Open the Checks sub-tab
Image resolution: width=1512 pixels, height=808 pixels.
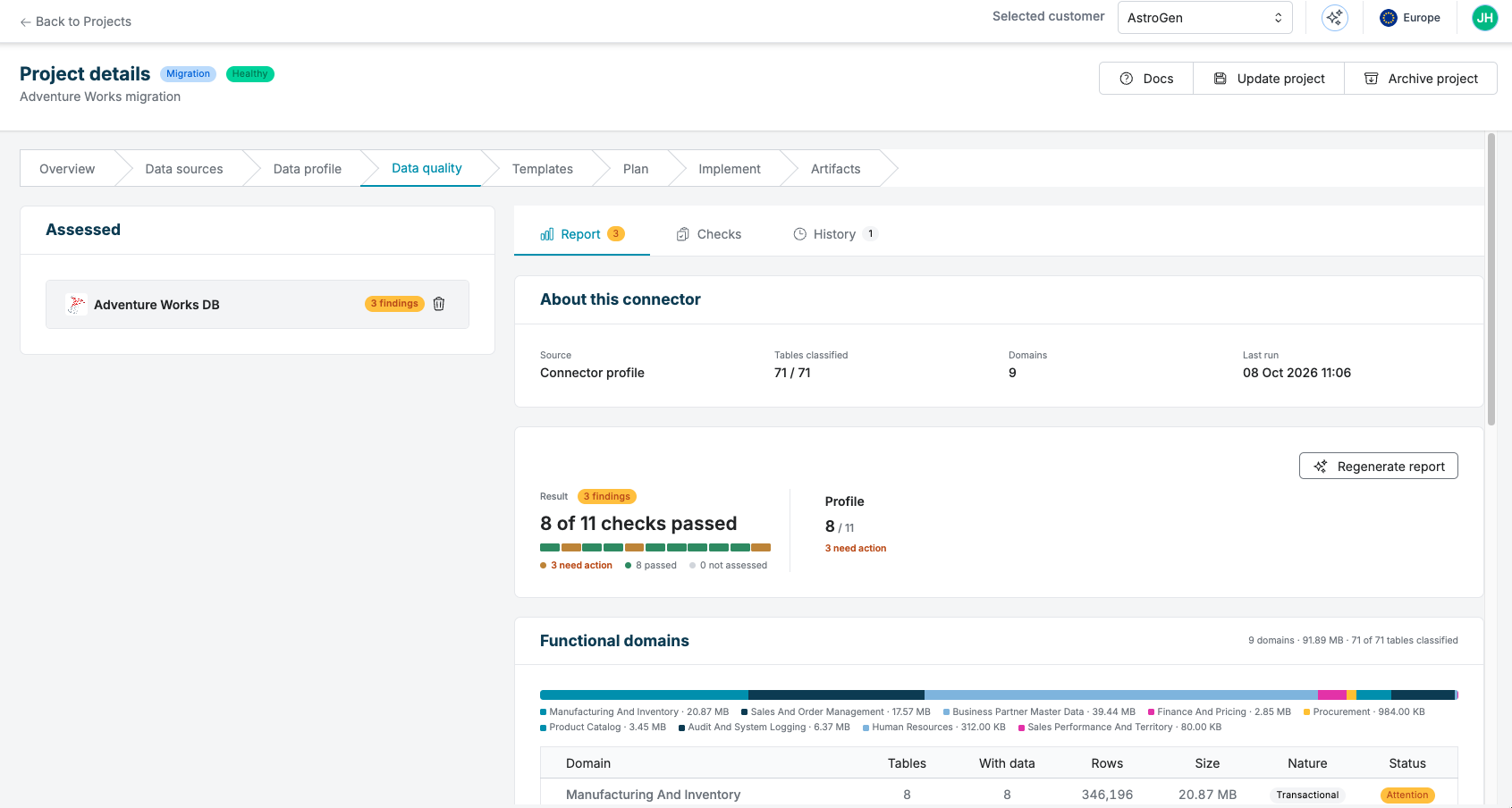(709, 234)
